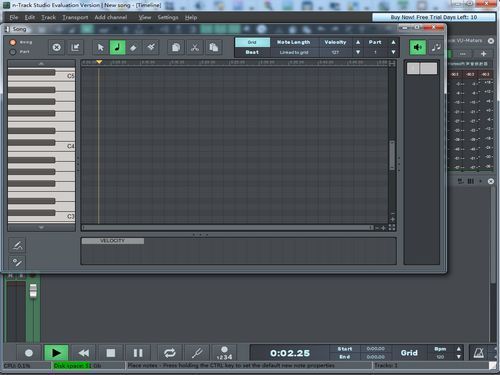Click the circled X icon in piano roll toolbar
The width and height of the screenshot is (500, 375).
pos(57,48)
